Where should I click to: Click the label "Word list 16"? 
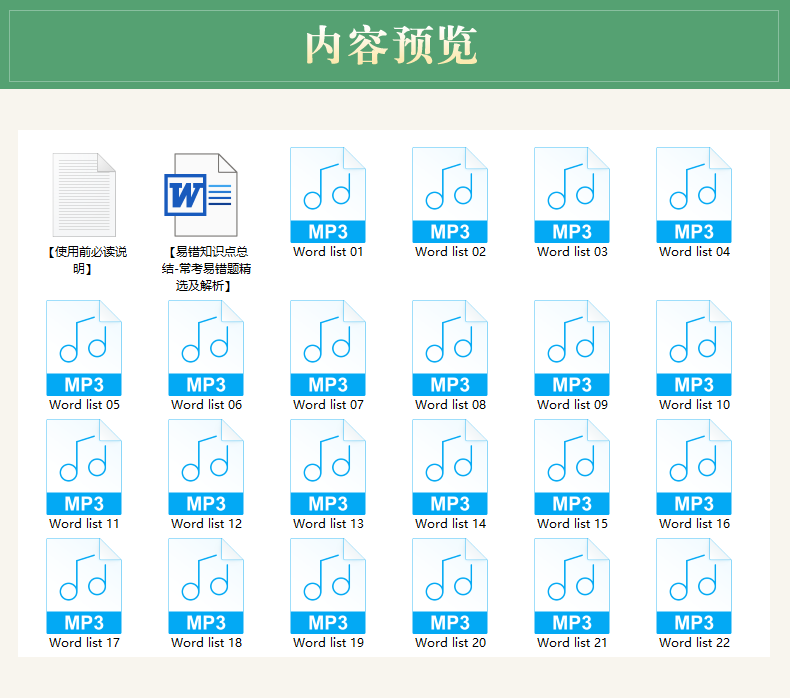click(x=694, y=524)
